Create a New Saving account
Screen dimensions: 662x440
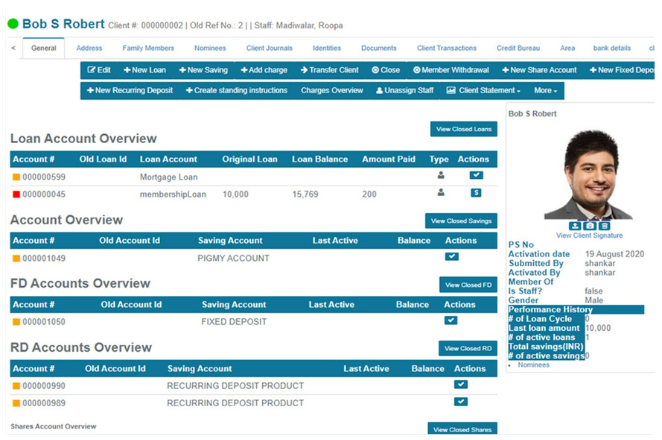point(203,70)
